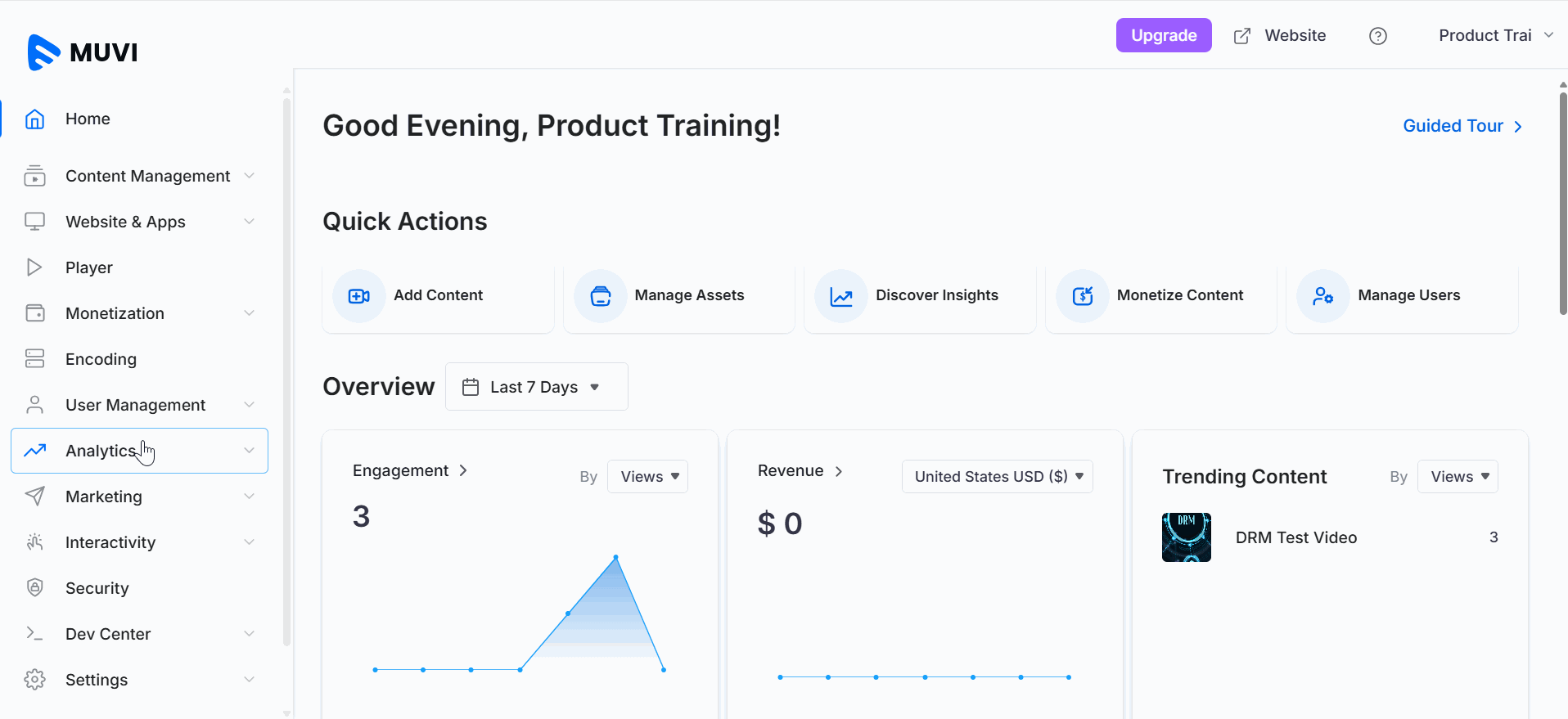This screenshot has height=719, width=1568.
Task: Open the Encoding menu item
Action: pyautogui.click(x=101, y=359)
